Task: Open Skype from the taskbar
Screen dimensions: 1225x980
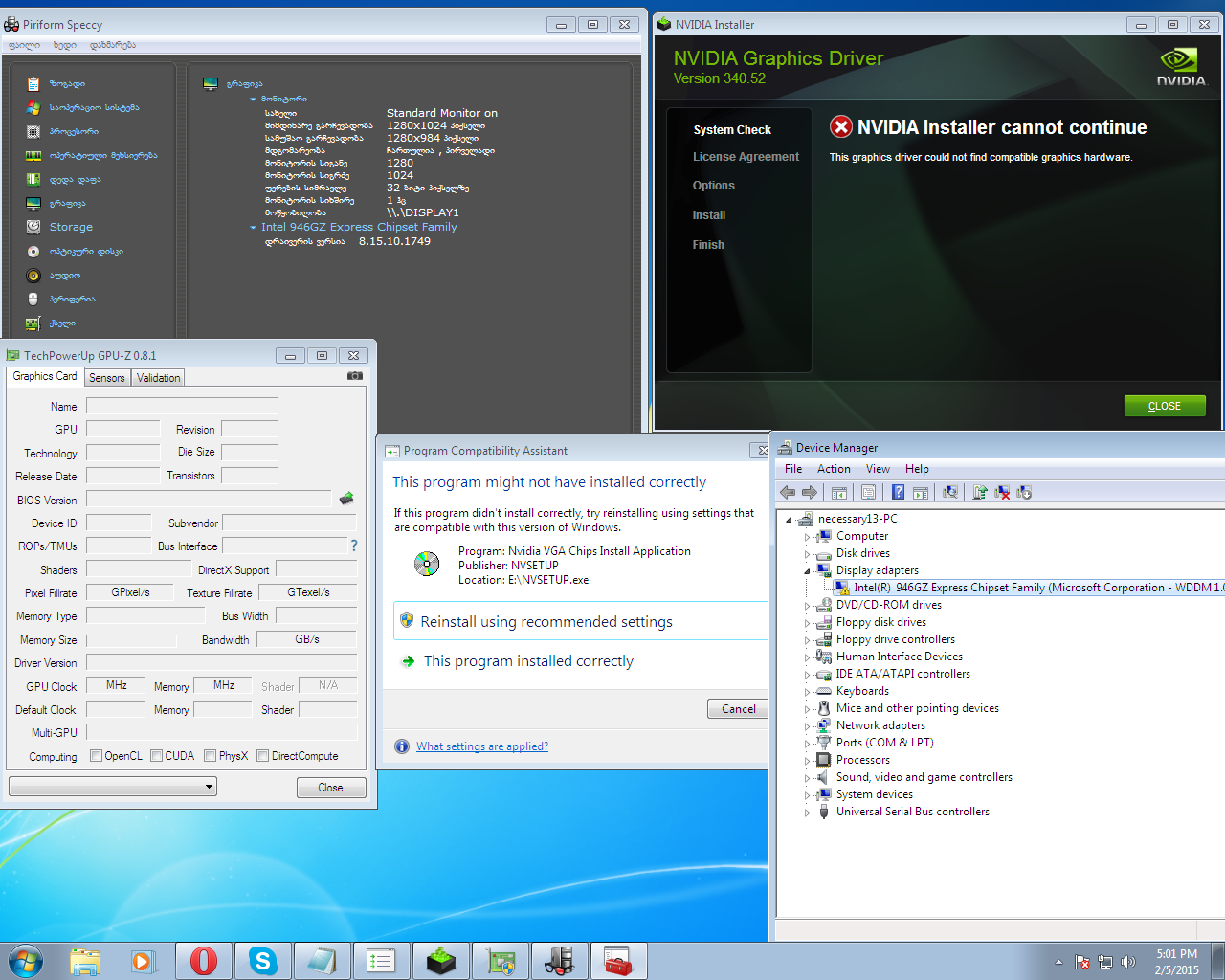Action: tap(262, 961)
